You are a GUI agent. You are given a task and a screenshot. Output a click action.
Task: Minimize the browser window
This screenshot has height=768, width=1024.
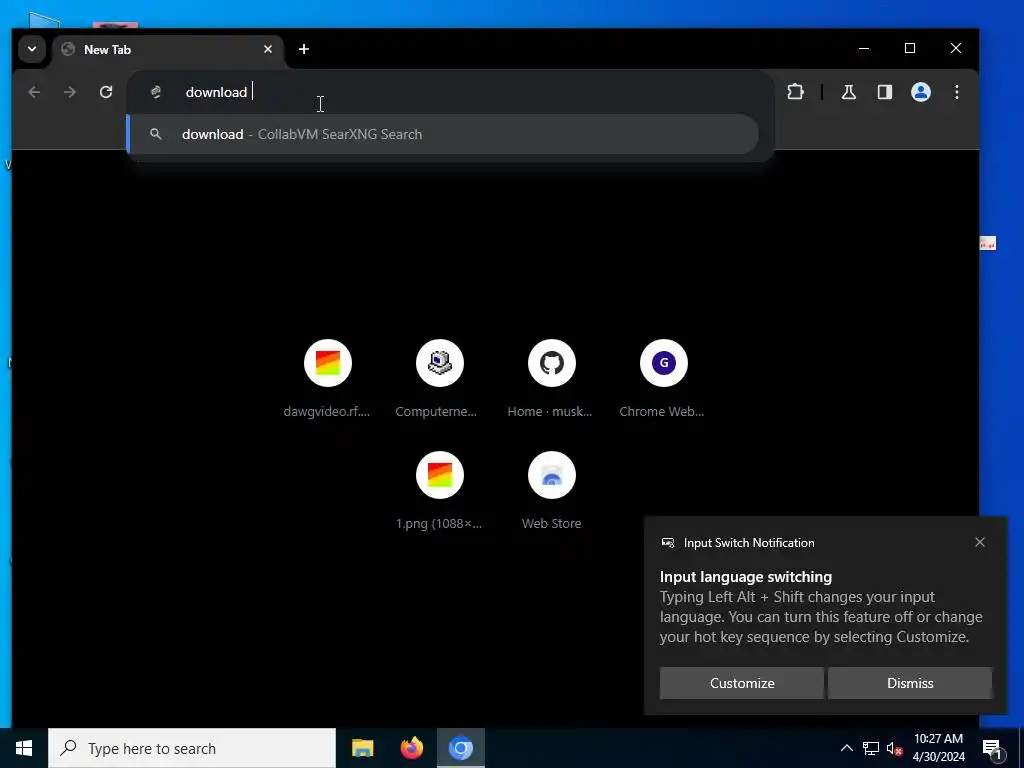tap(863, 48)
